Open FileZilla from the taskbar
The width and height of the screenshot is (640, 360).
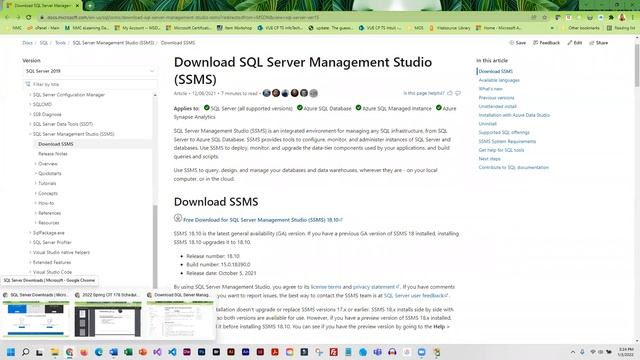333,352
